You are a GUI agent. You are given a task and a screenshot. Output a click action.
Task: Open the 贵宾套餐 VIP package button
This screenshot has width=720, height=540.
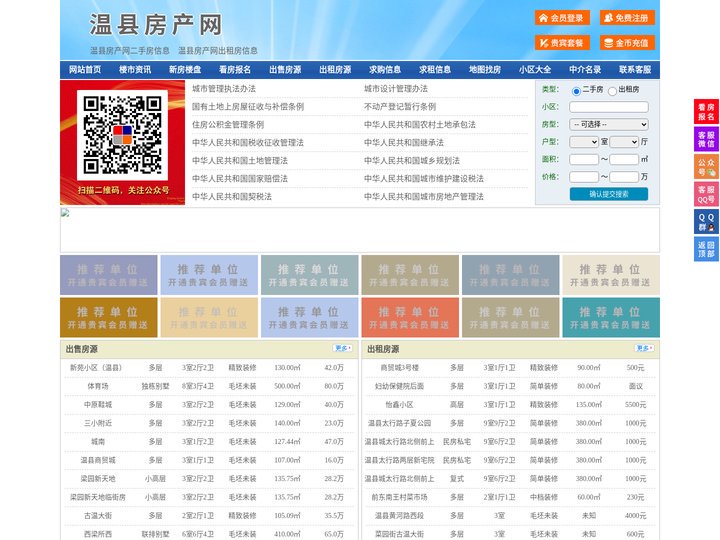(562, 43)
